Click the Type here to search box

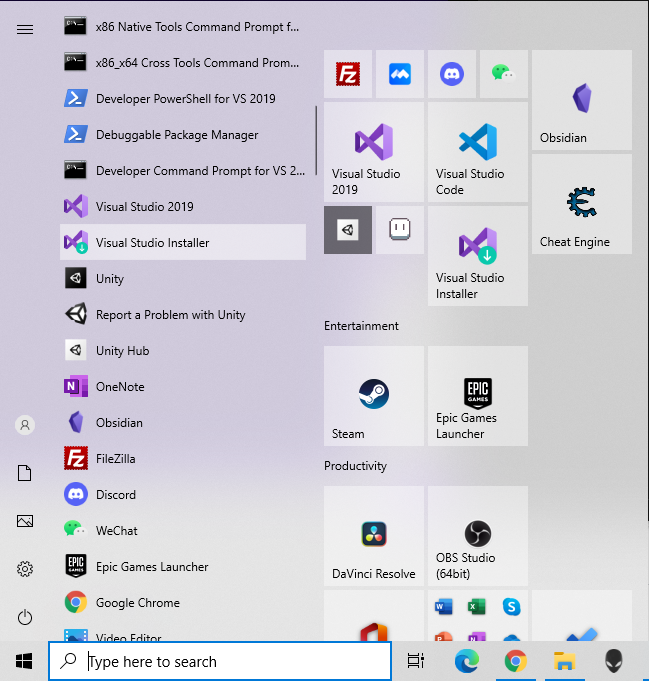click(x=220, y=661)
